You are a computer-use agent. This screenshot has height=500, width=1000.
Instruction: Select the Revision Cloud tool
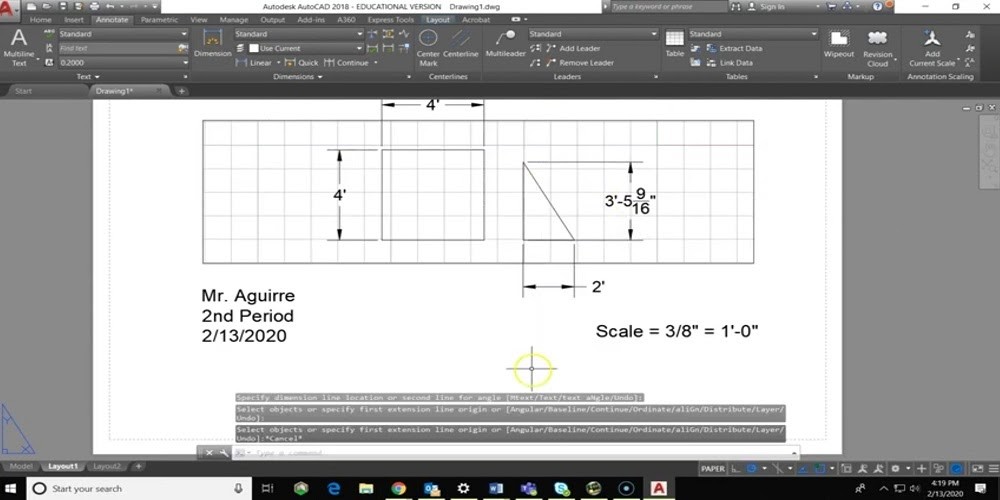(877, 46)
